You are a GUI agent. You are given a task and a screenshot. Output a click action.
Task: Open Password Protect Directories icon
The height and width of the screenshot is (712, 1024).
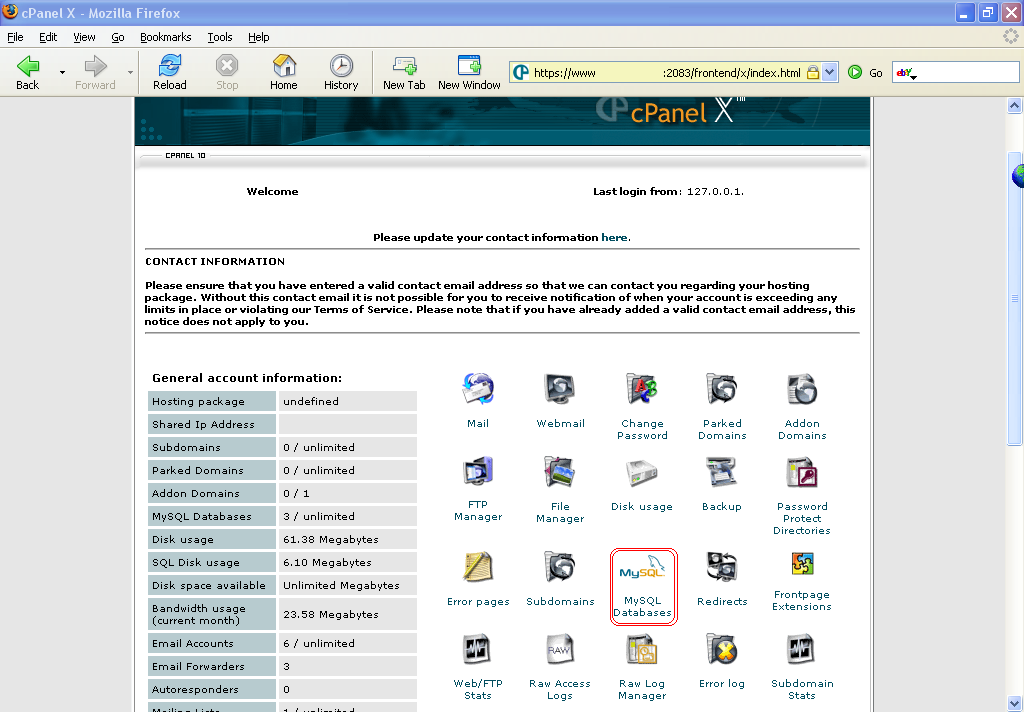click(x=802, y=473)
